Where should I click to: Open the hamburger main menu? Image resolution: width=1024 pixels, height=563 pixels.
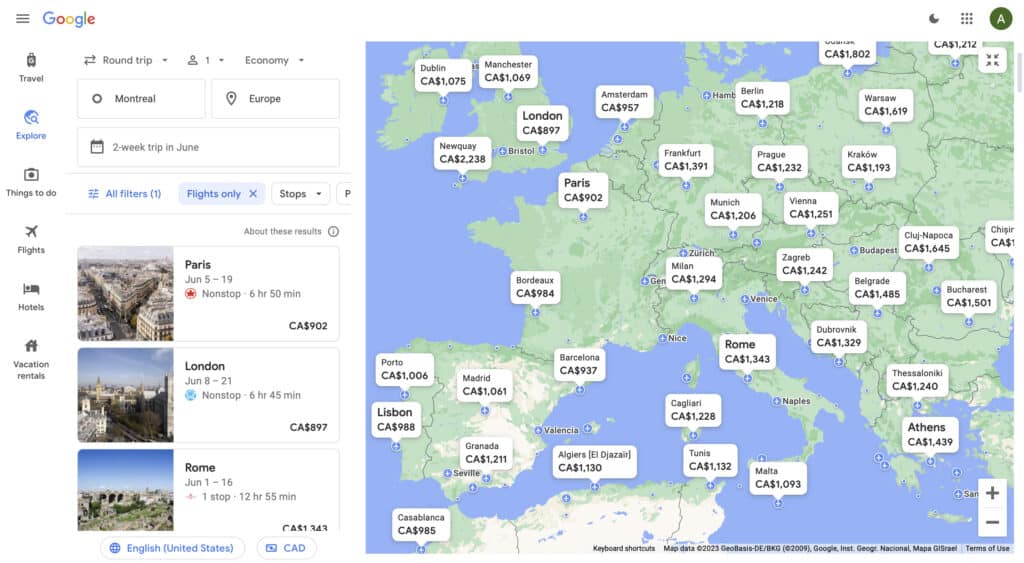[22, 19]
